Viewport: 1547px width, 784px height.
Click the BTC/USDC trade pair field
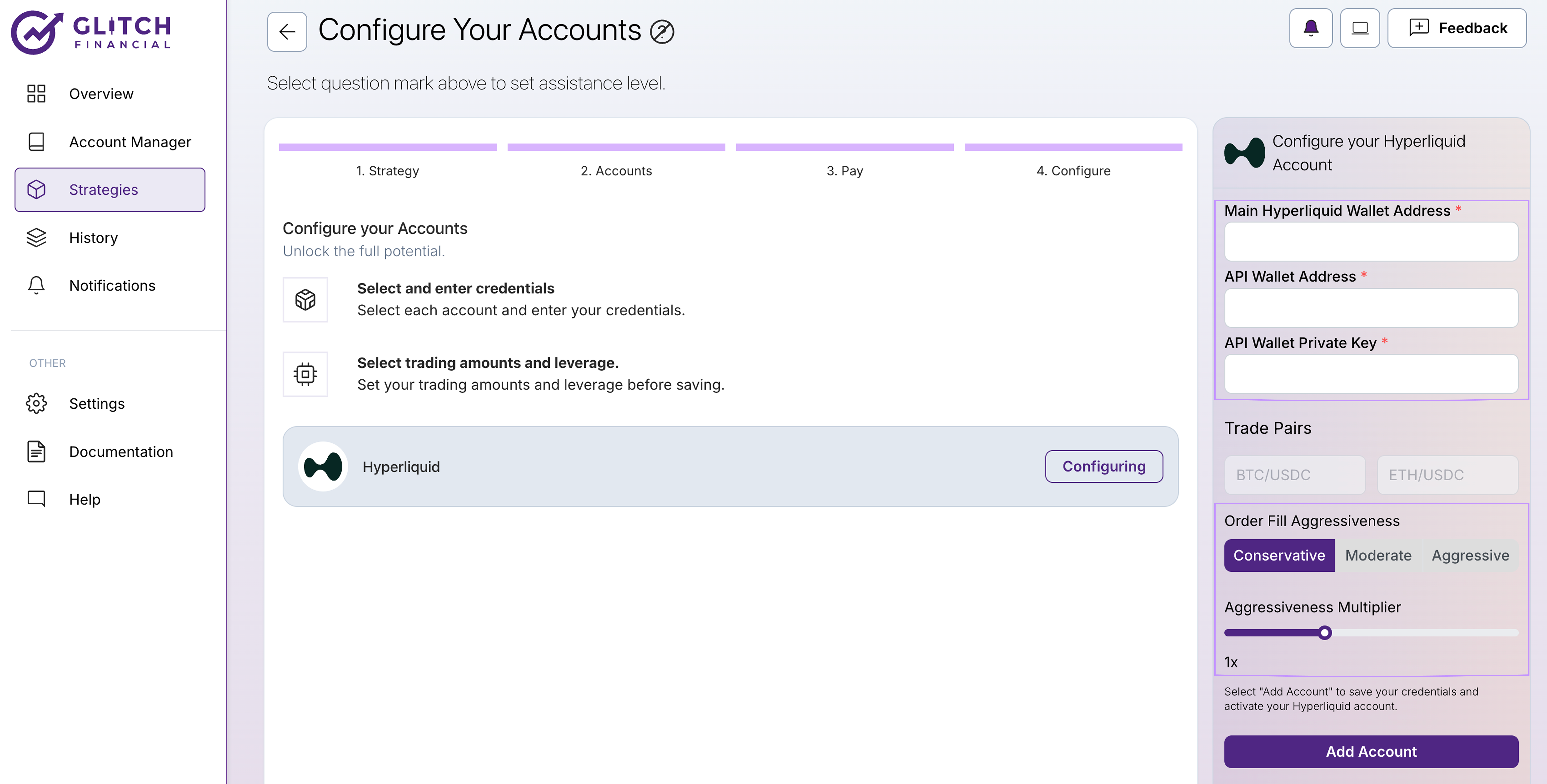1295,475
